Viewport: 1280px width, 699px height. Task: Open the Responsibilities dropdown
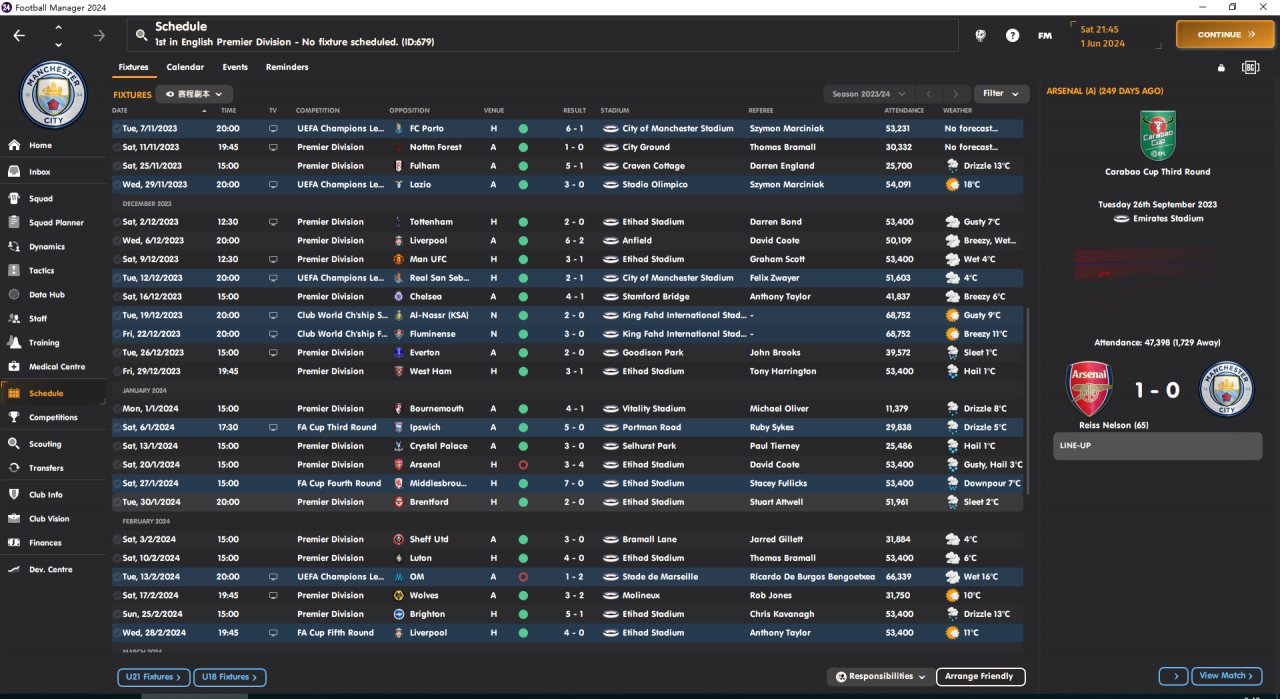tap(881, 677)
